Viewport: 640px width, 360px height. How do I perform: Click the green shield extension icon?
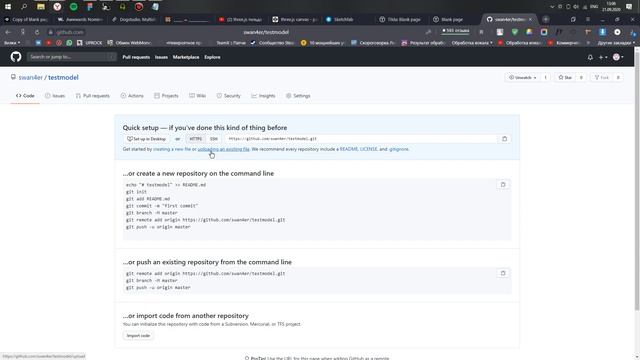coord(515,32)
